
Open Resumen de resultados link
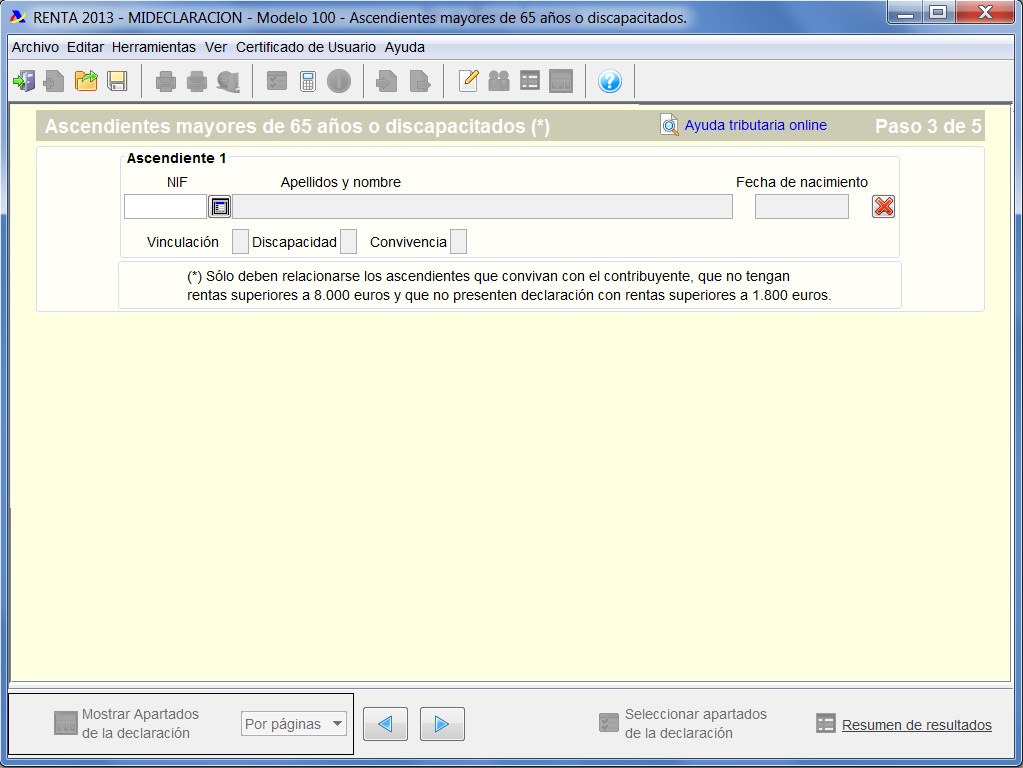(917, 725)
